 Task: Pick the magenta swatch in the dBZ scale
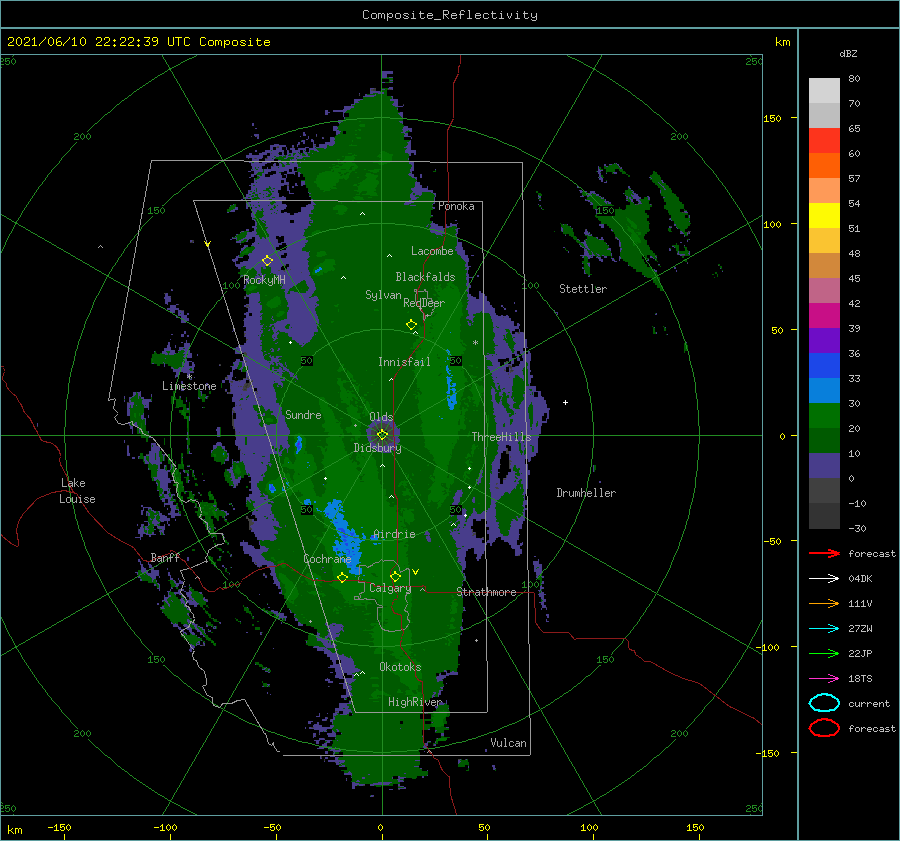pos(824,315)
